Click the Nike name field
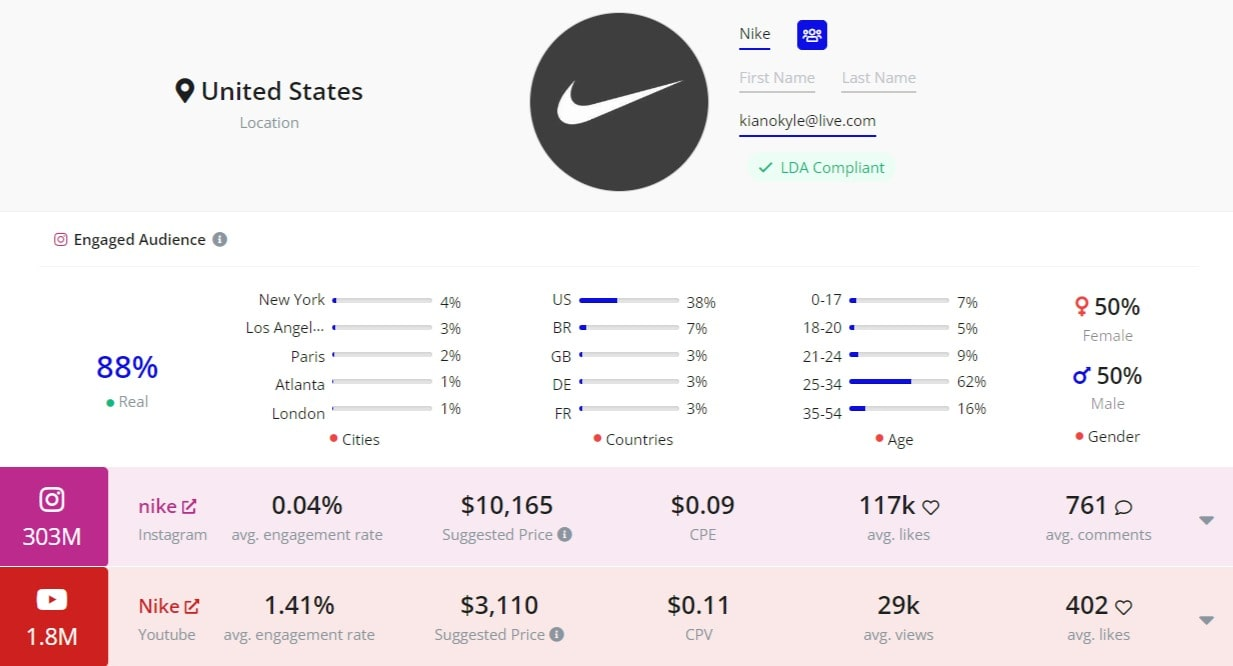 coord(755,34)
